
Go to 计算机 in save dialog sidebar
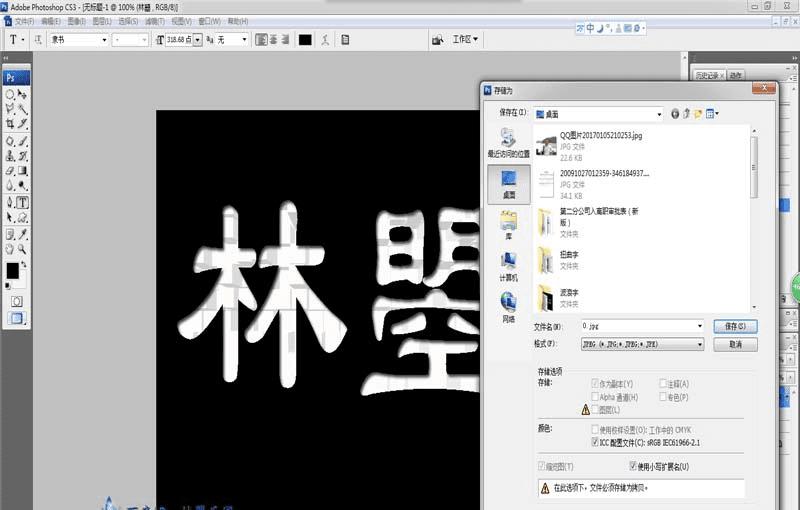509,266
